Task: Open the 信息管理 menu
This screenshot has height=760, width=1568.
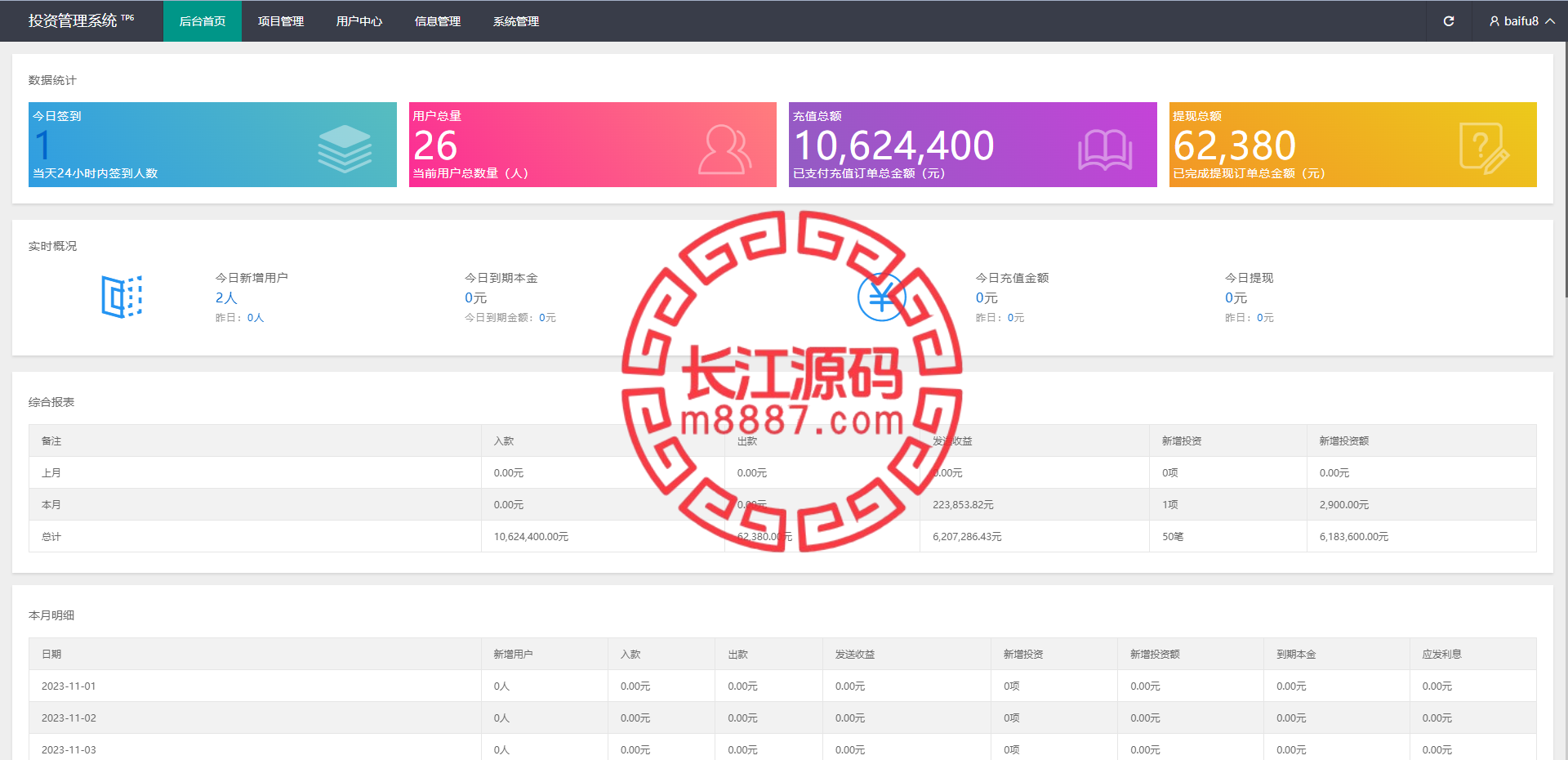Action: [438, 21]
